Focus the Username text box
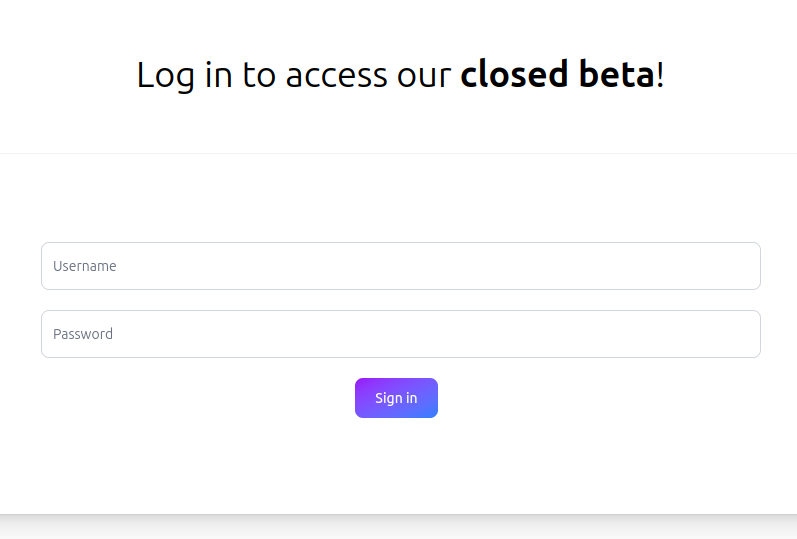This screenshot has width=797, height=539. click(400, 266)
